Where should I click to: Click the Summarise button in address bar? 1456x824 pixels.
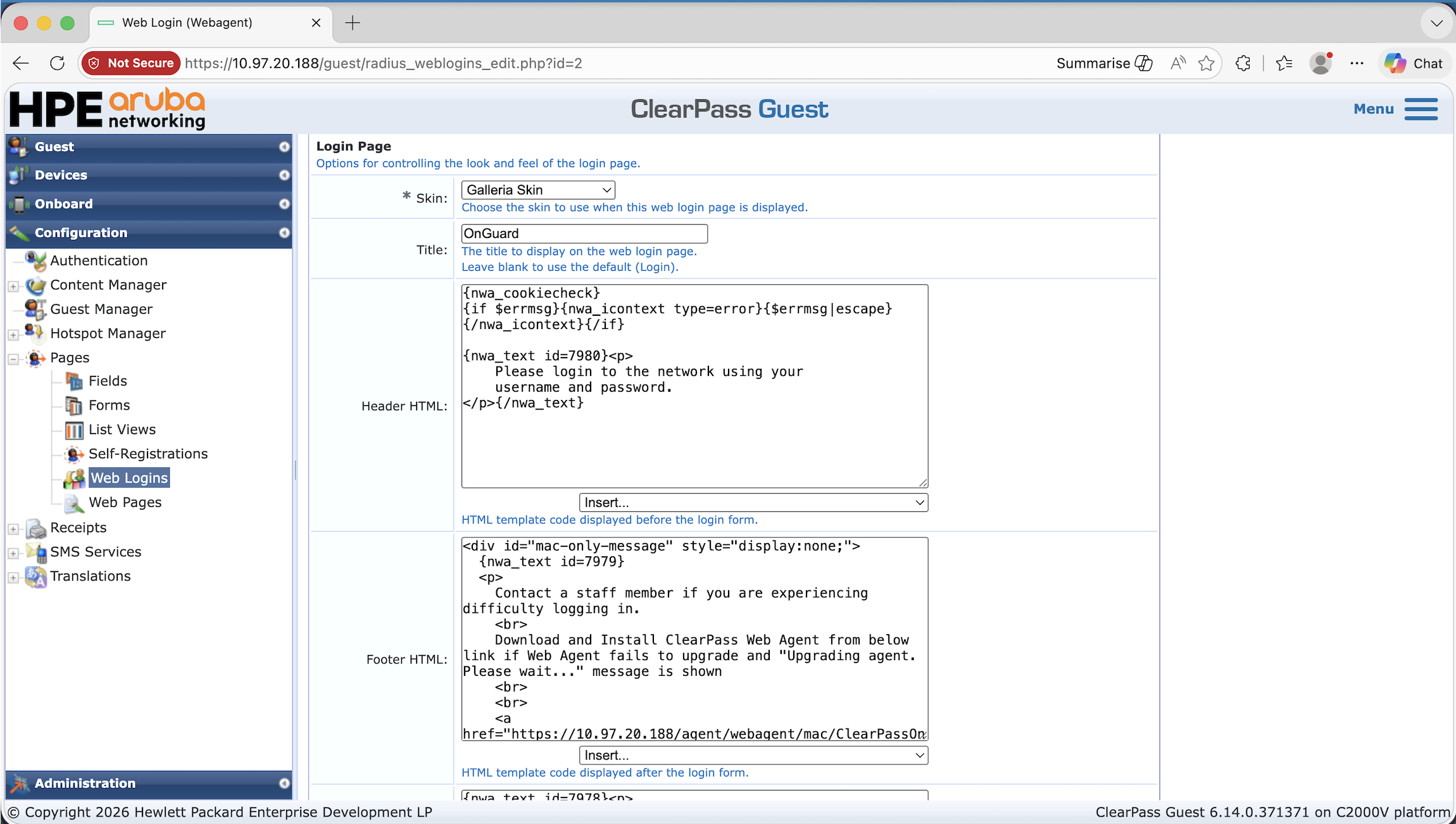tap(1104, 63)
